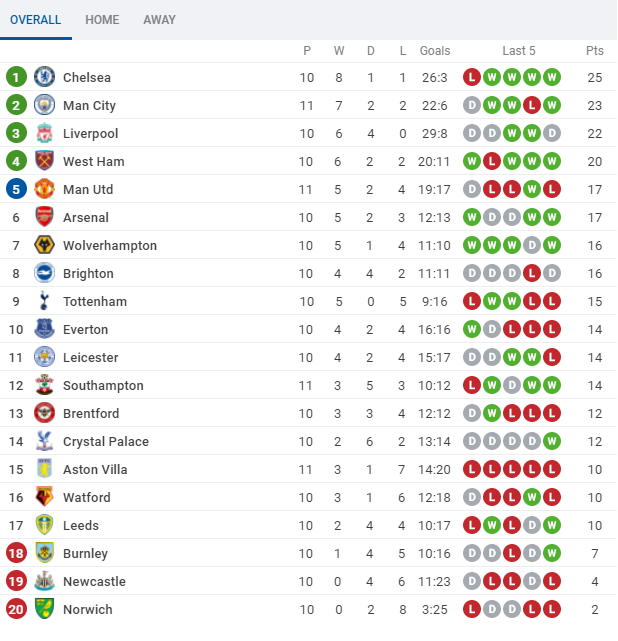Open the West Ham team link
The height and width of the screenshot is (641, 618).
(94, 161)
